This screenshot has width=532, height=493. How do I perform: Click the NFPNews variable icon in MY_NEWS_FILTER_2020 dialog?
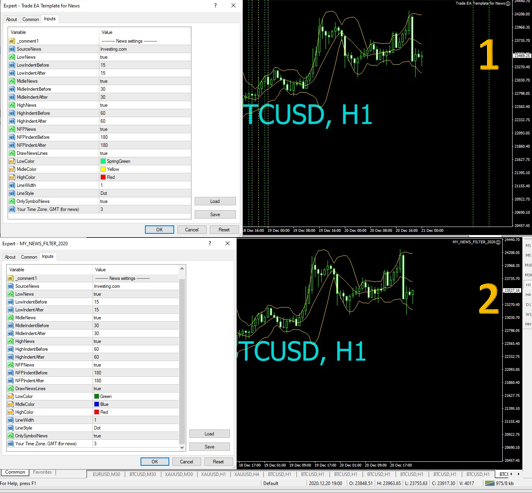tap(11, 365)
